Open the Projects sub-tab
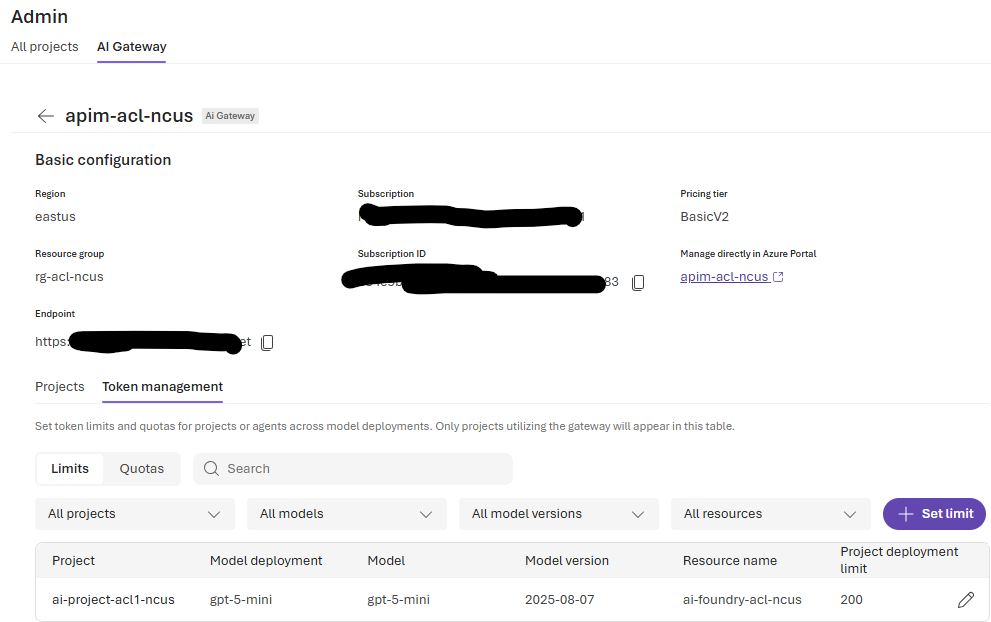The height and width of the screenshot is (622, 991). pos(59,387)
